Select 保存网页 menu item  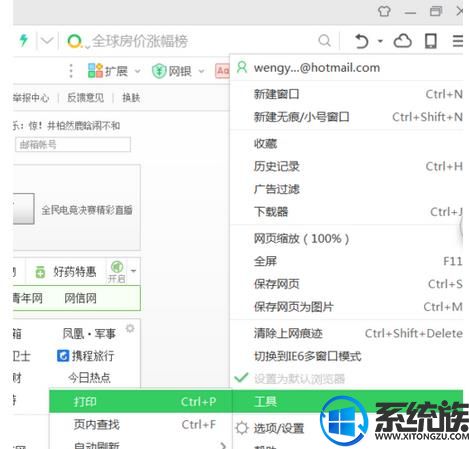coord(347,284)
